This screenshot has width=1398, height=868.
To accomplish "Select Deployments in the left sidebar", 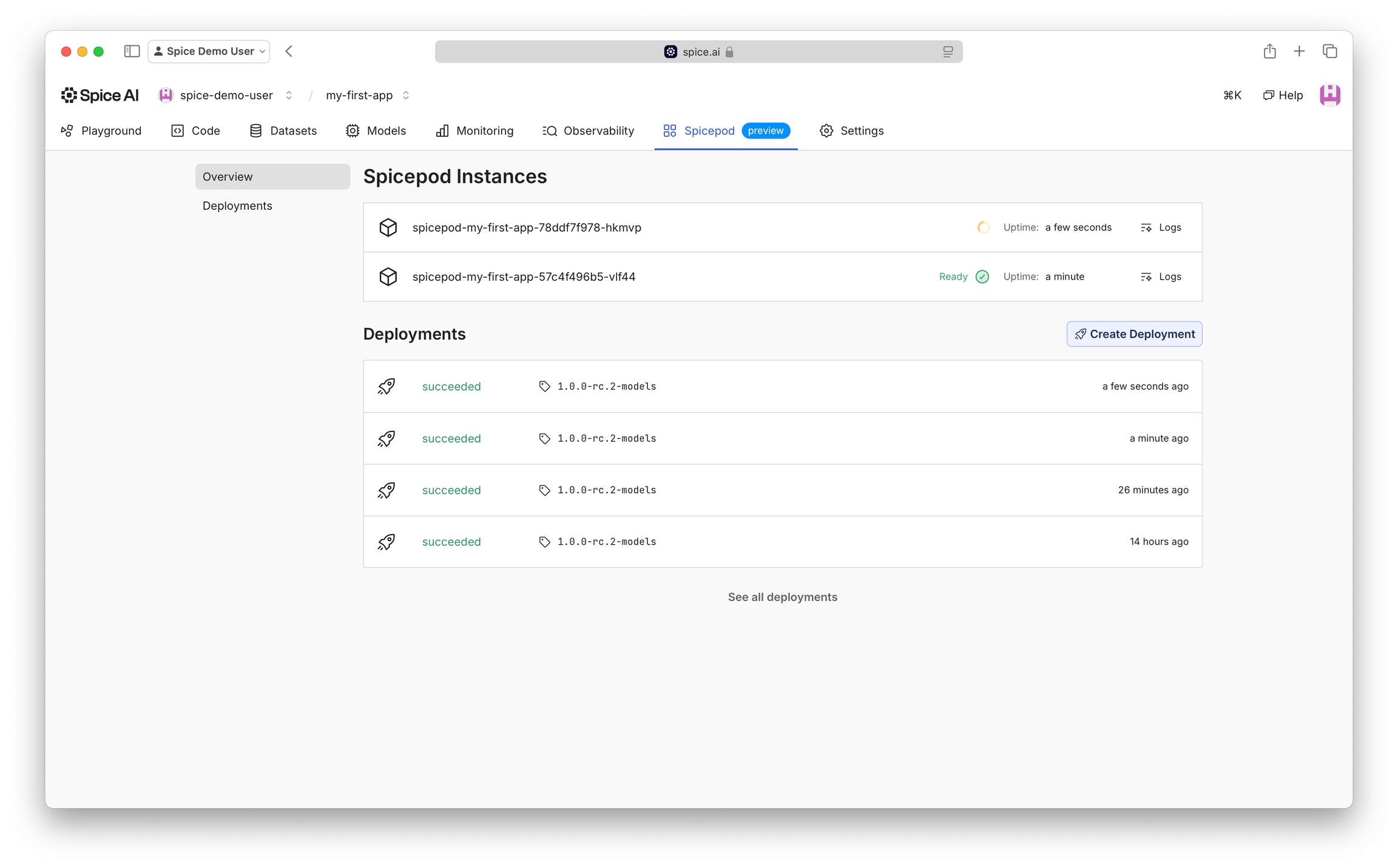I will [x=237, y=206].
